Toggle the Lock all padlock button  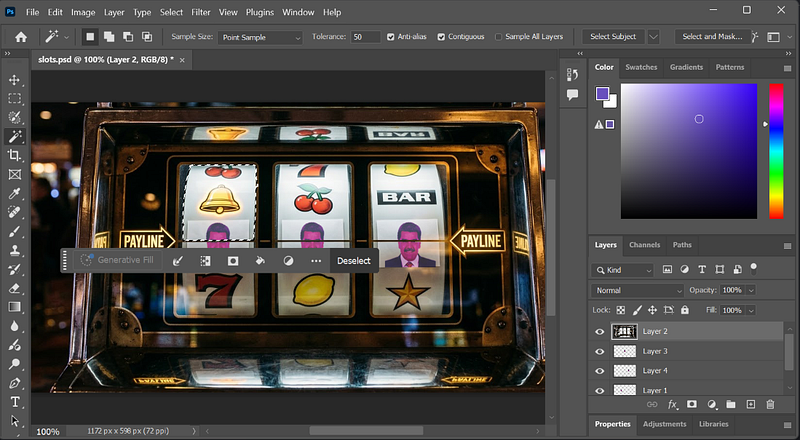(x=685, y=310)
